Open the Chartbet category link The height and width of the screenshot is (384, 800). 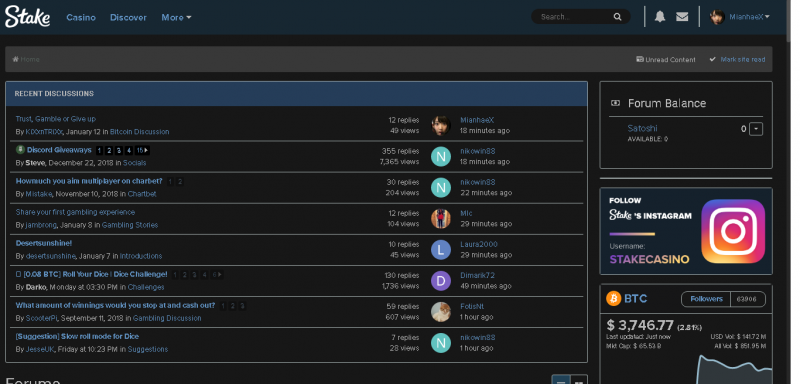pos(142,194)
